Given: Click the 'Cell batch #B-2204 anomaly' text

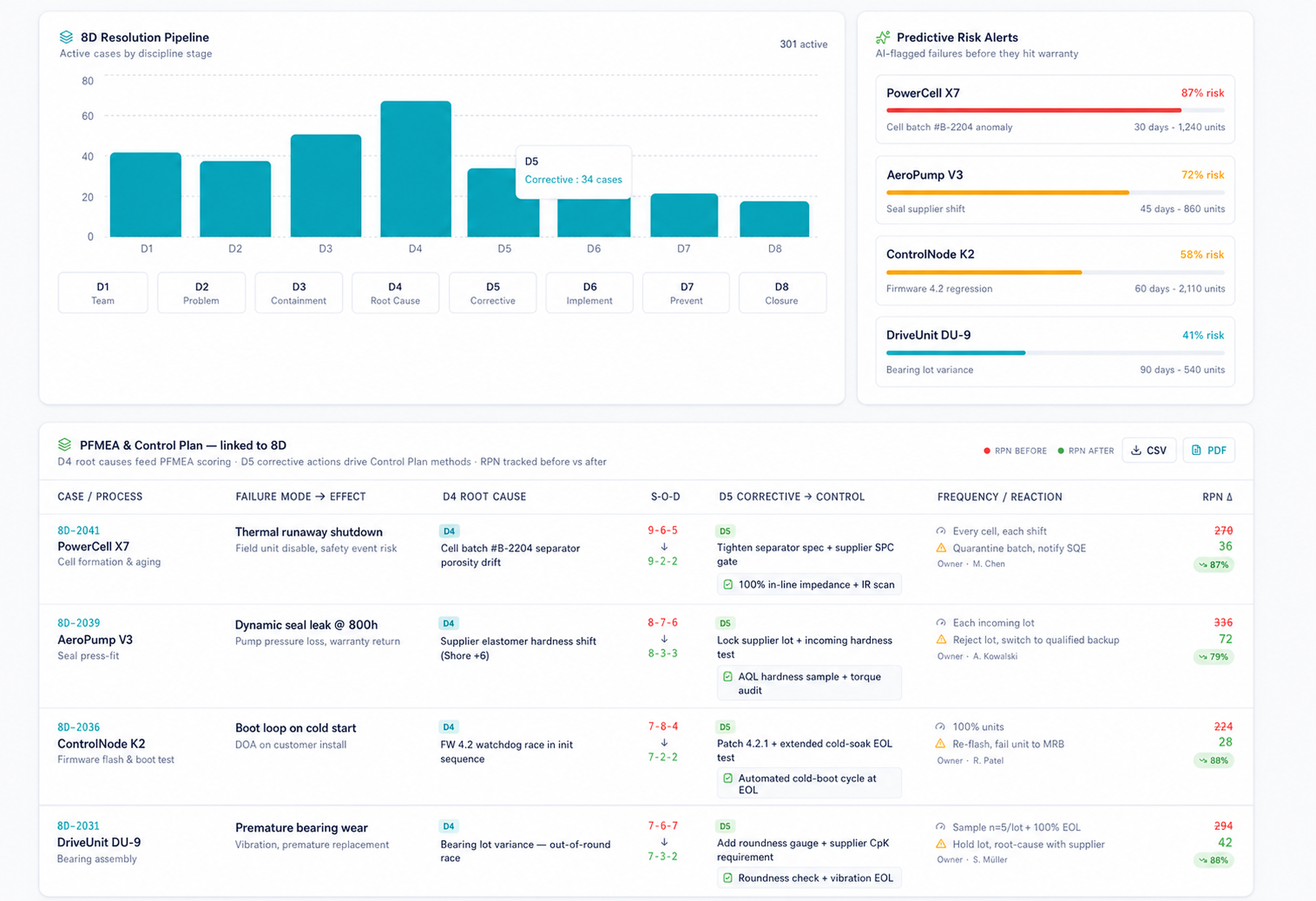Looking at the screenshot, I should (949, 127).
